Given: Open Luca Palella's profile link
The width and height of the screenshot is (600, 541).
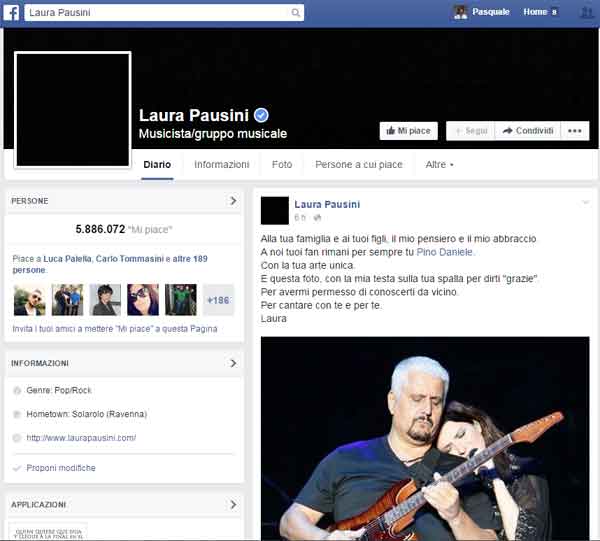Looking at the screenshot, I should pyautogui.click(x=67, y=259).
